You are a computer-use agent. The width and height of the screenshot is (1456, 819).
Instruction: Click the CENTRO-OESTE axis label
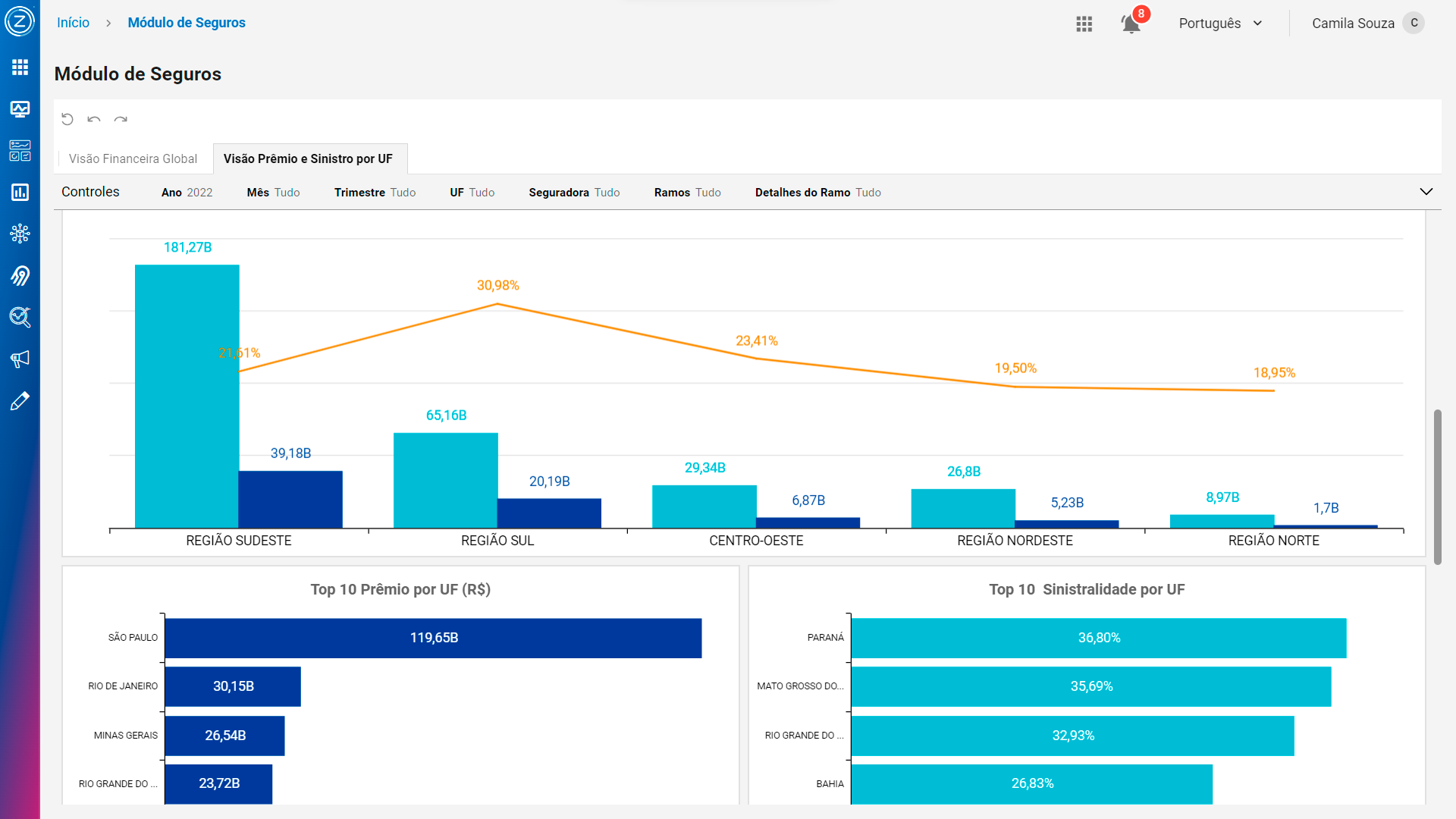pos(756,540)
